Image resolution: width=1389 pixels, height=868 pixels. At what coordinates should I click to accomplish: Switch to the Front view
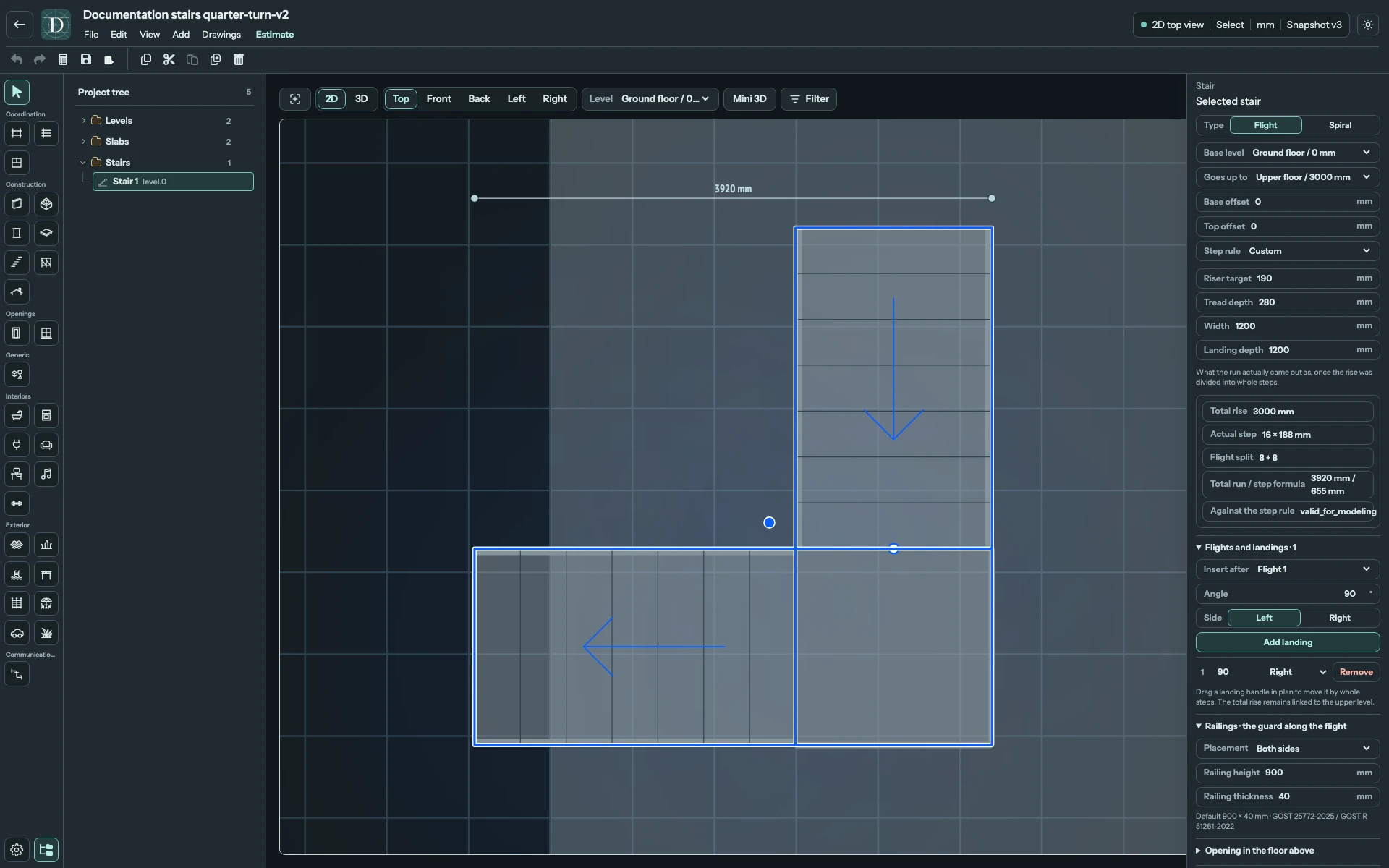438,99
